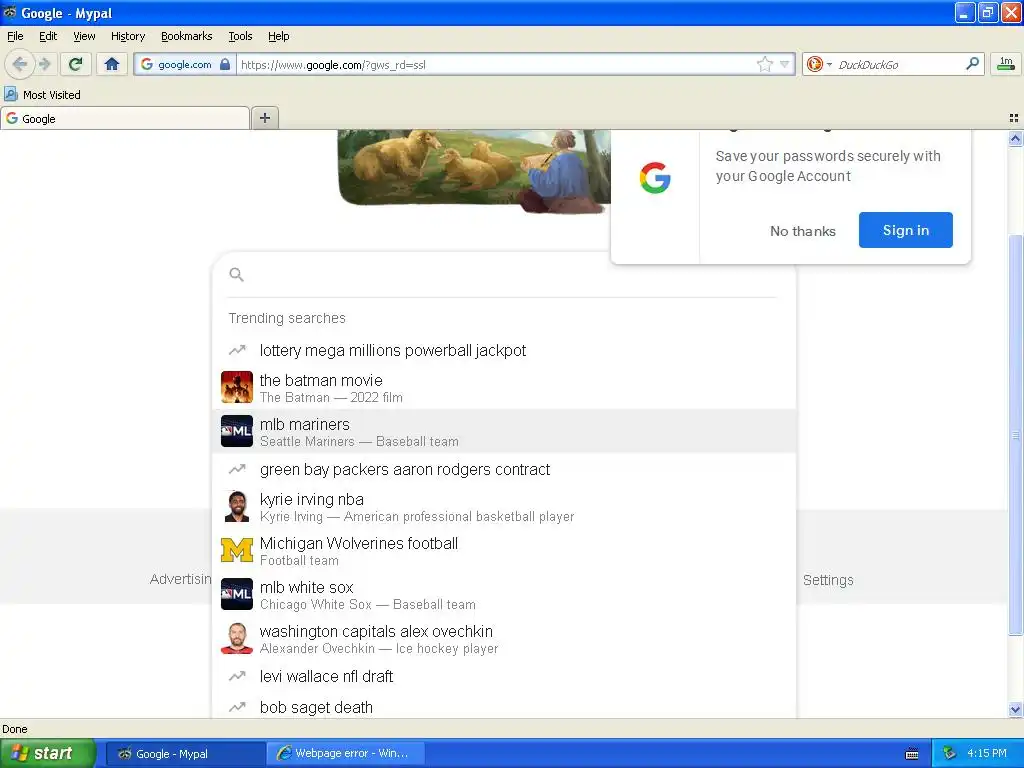Screen dimensions: 1024x768
Task: Open the Edit menu
Action: tap(48, 36)
